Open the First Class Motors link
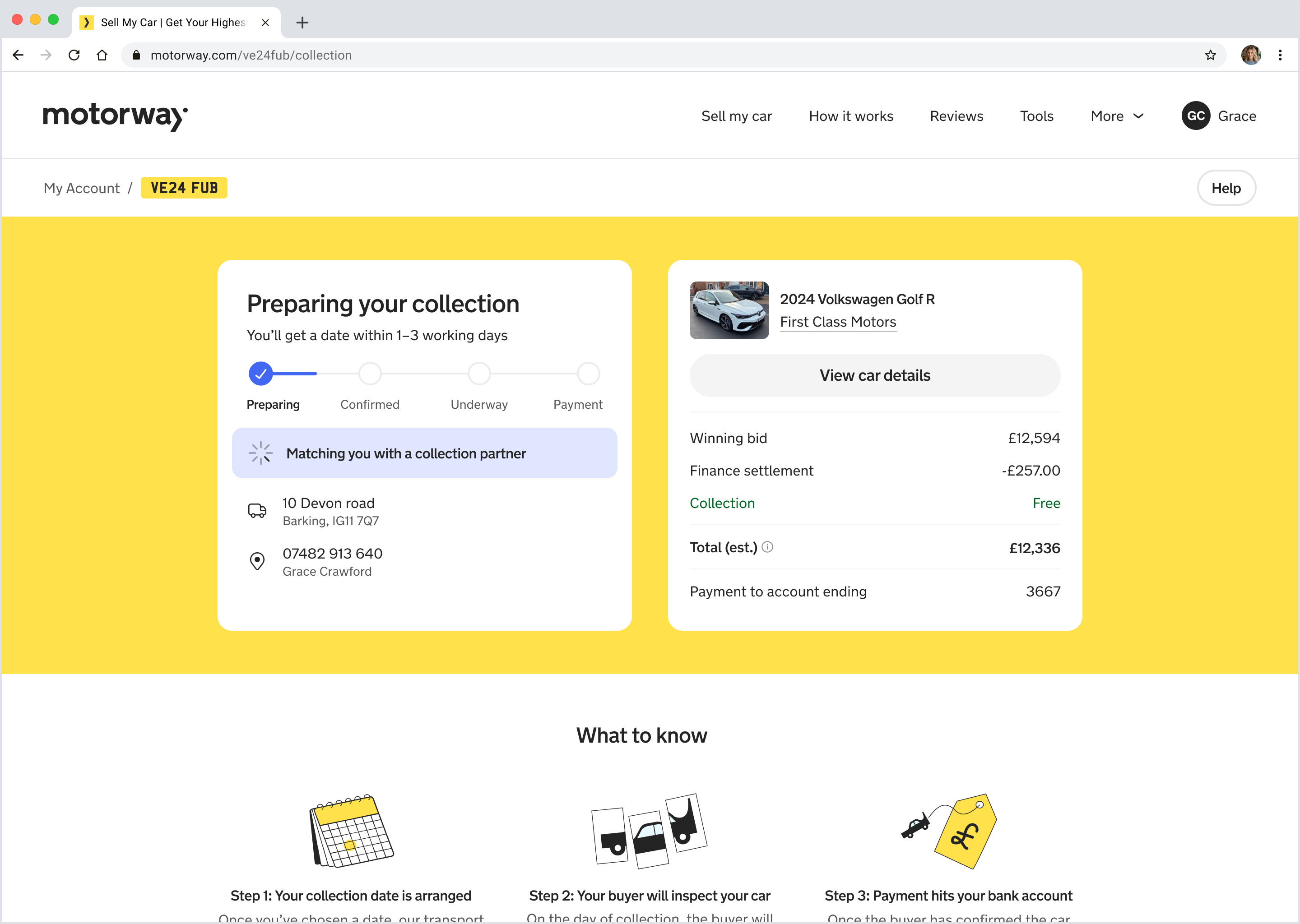 [838, 322]
